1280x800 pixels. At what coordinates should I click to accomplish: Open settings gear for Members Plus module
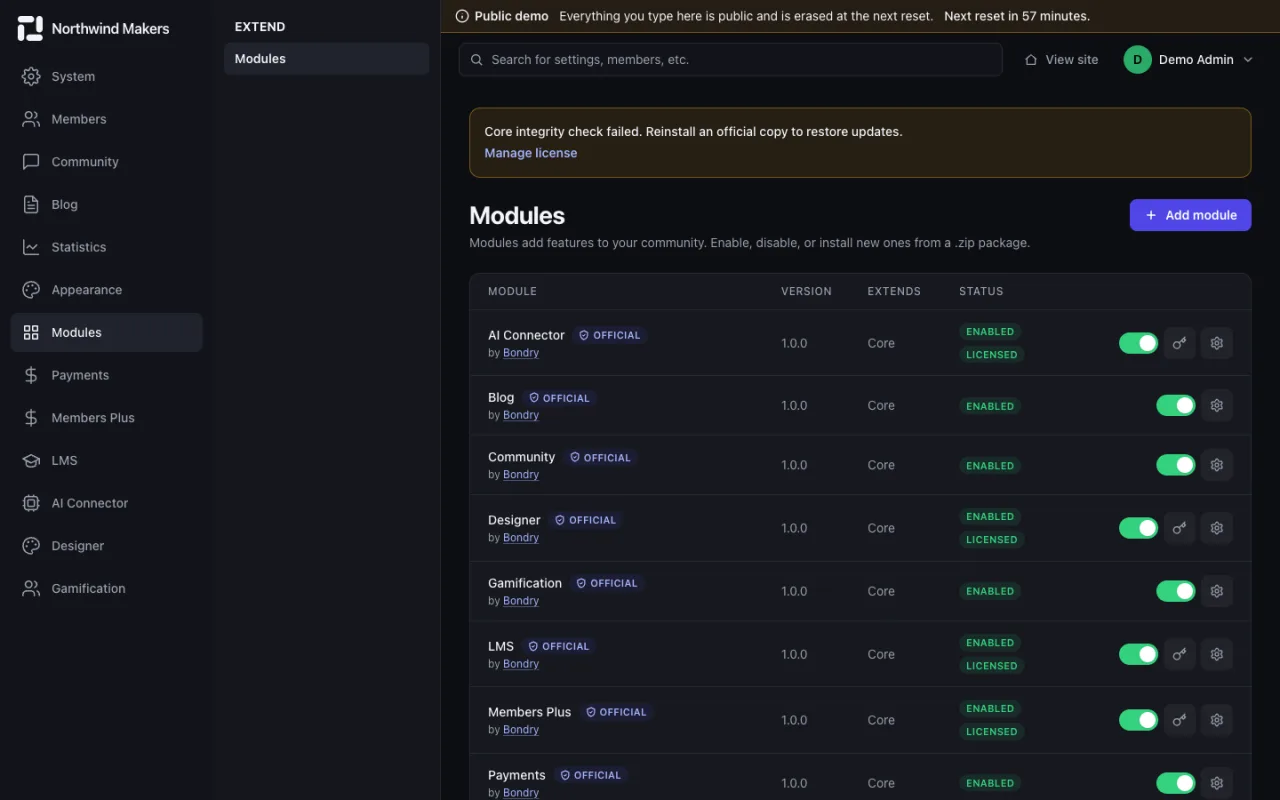tap(1217, 720)
